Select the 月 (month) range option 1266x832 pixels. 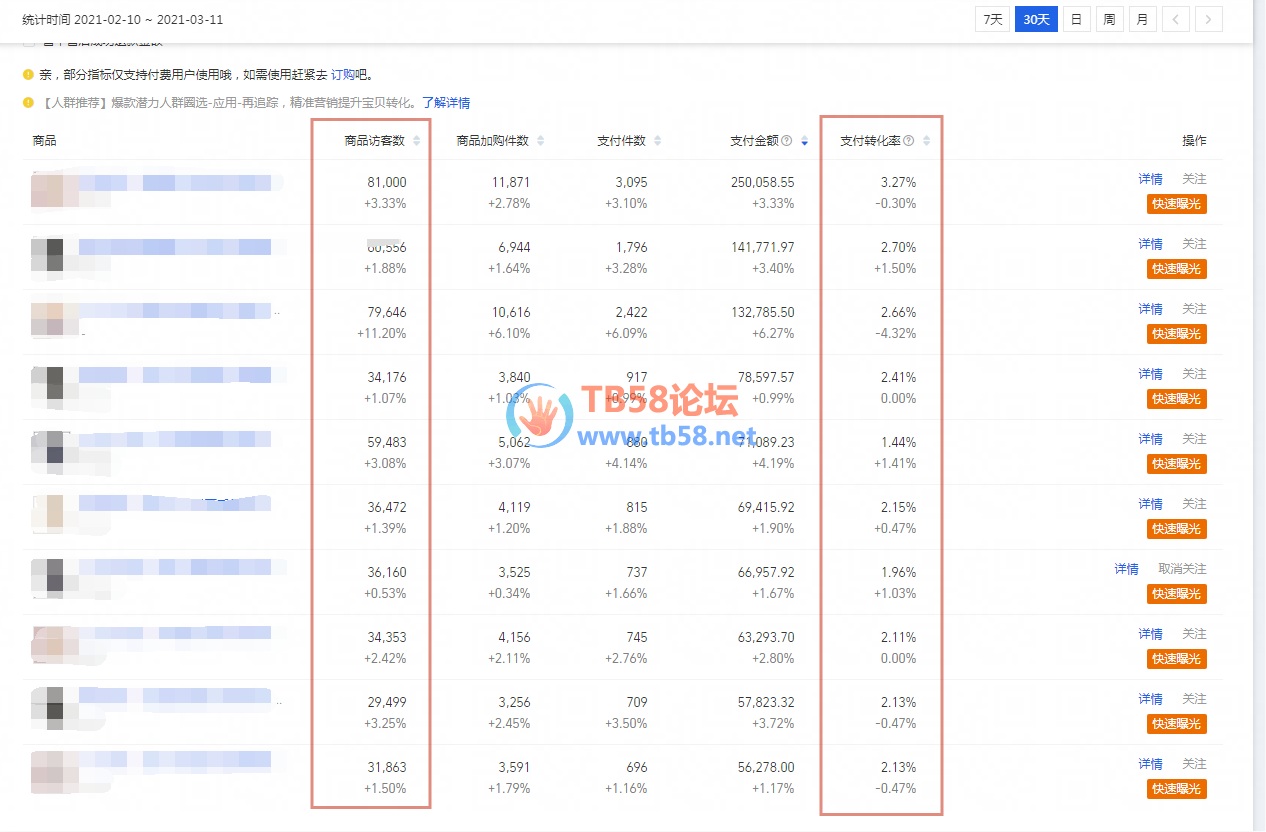(x=1141, y=19)
